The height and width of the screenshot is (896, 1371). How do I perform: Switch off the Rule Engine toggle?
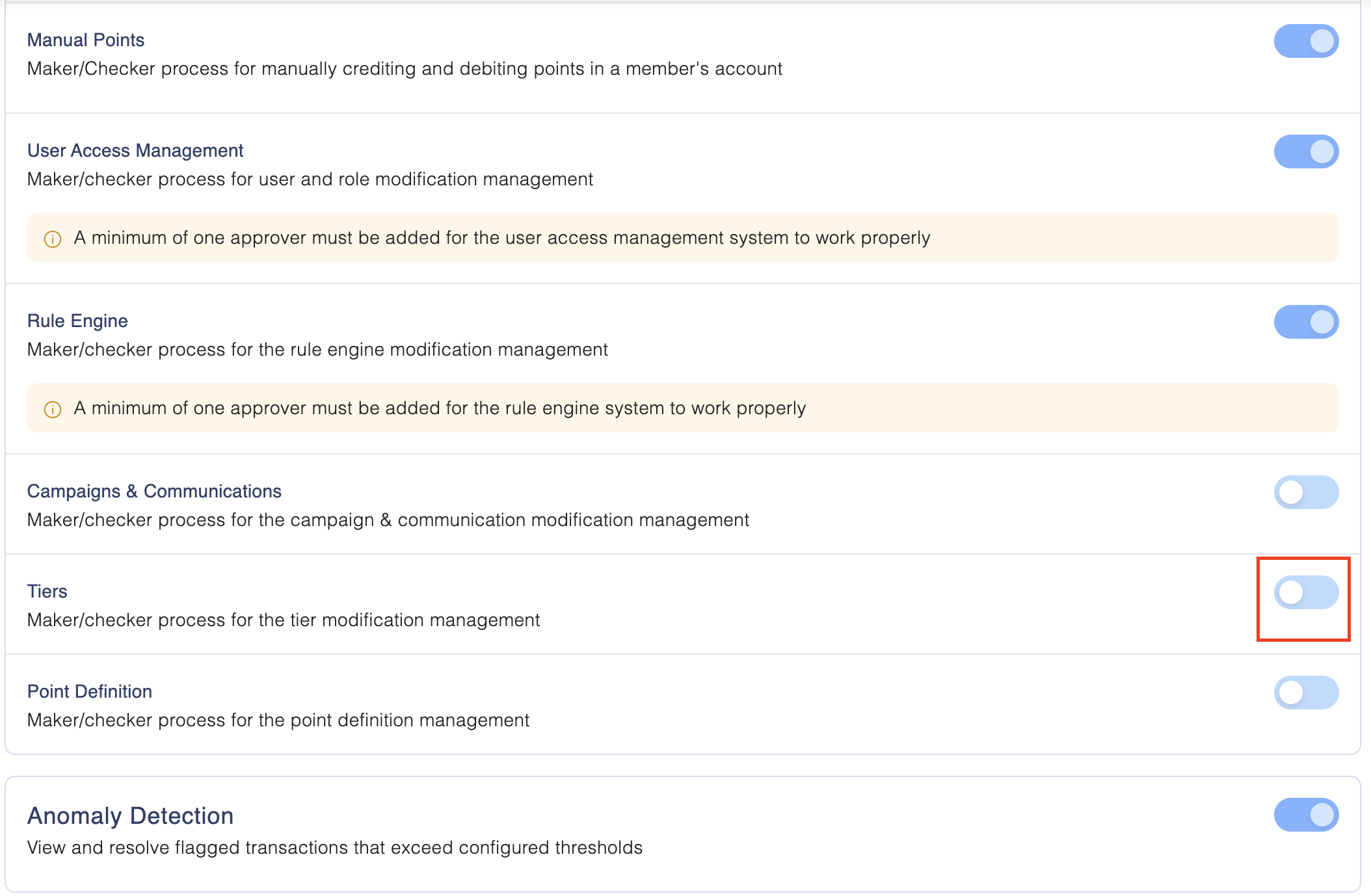(x=1305, y=322)
